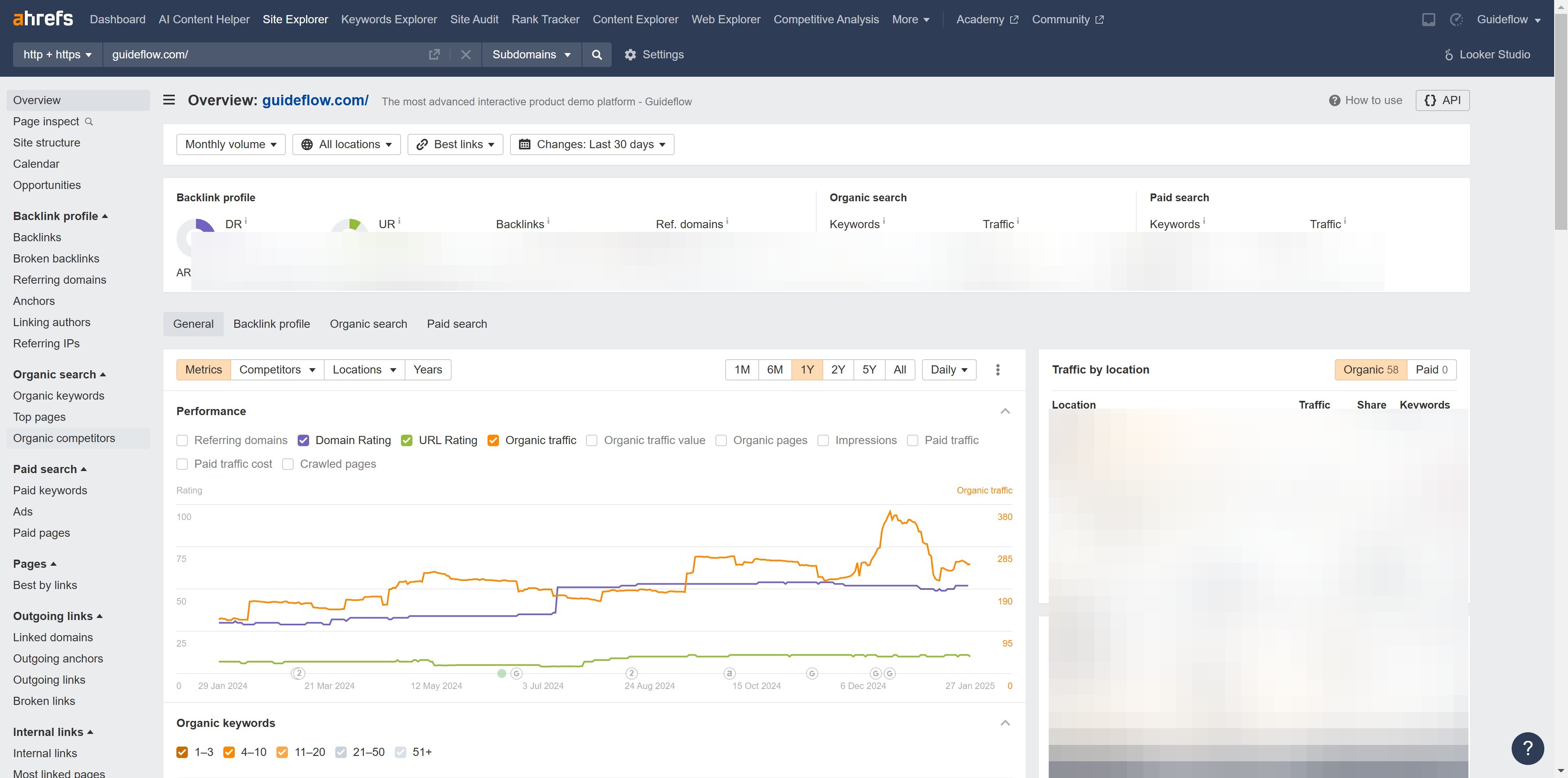Open the API panel
Screen dimensions: 1568x778
coord(1443,100)
